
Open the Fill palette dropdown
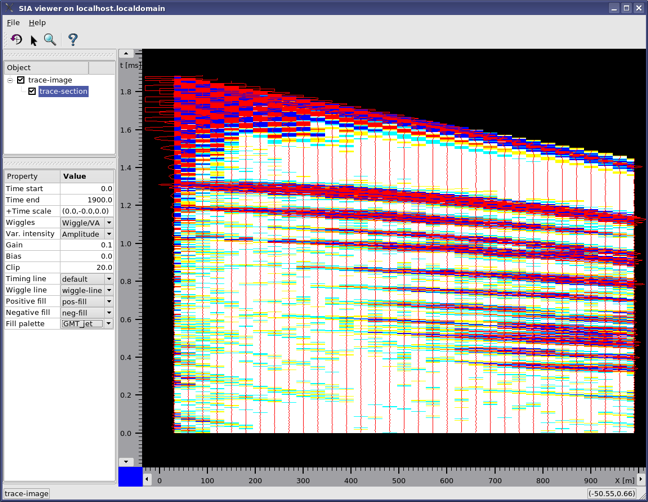(x=109, y=324)
